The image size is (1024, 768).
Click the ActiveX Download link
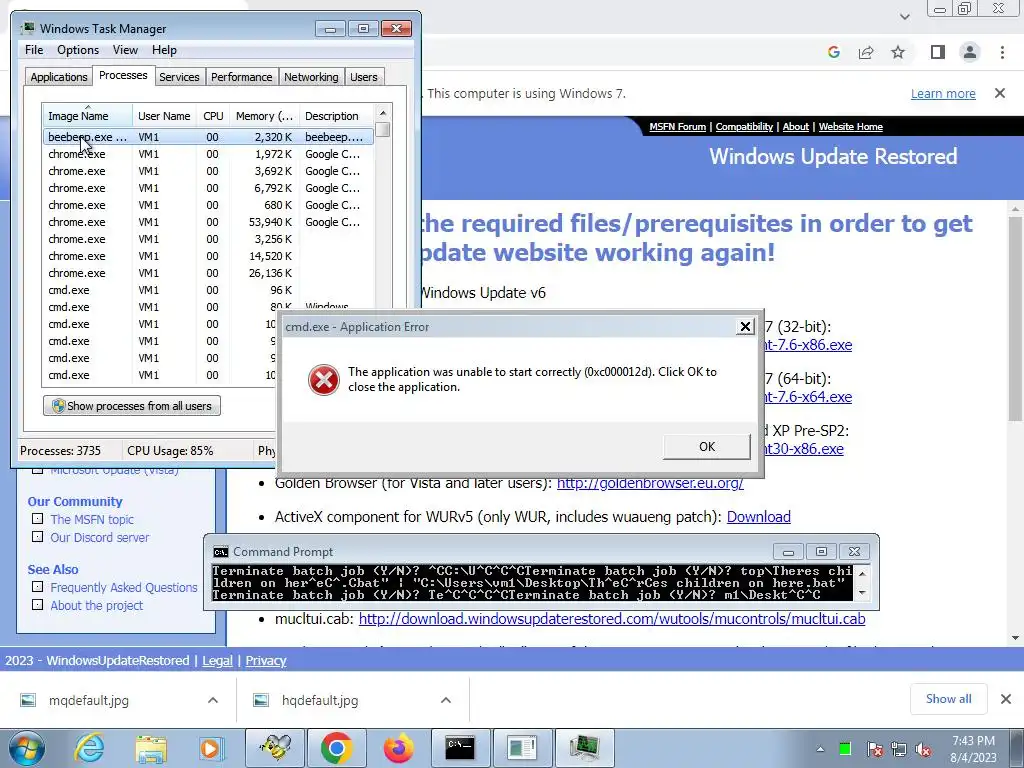click(x=758, y=517)
